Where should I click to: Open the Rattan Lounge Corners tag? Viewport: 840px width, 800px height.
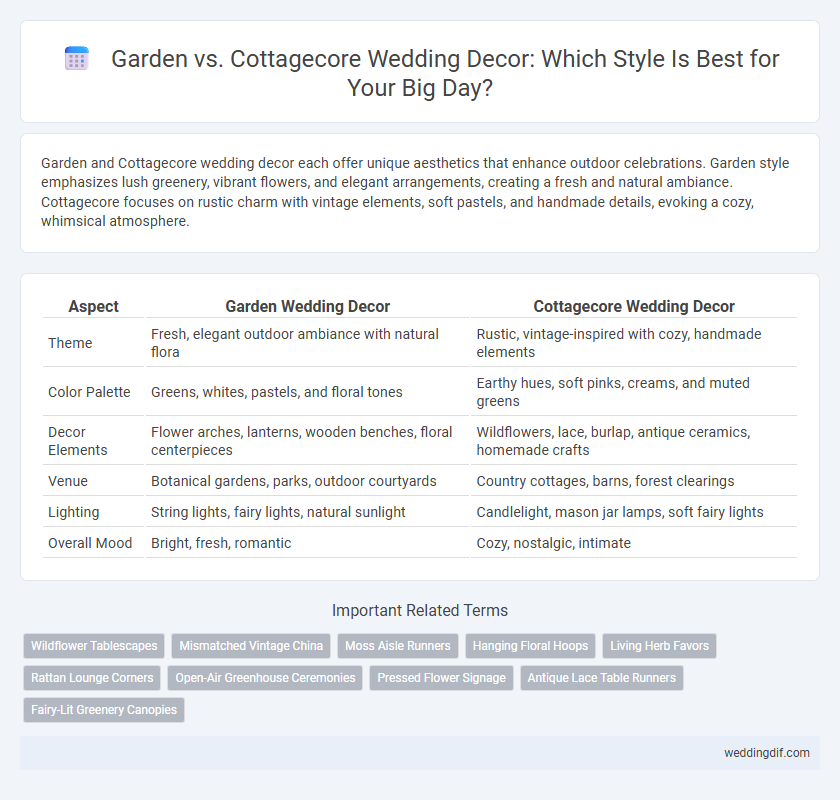92,677
